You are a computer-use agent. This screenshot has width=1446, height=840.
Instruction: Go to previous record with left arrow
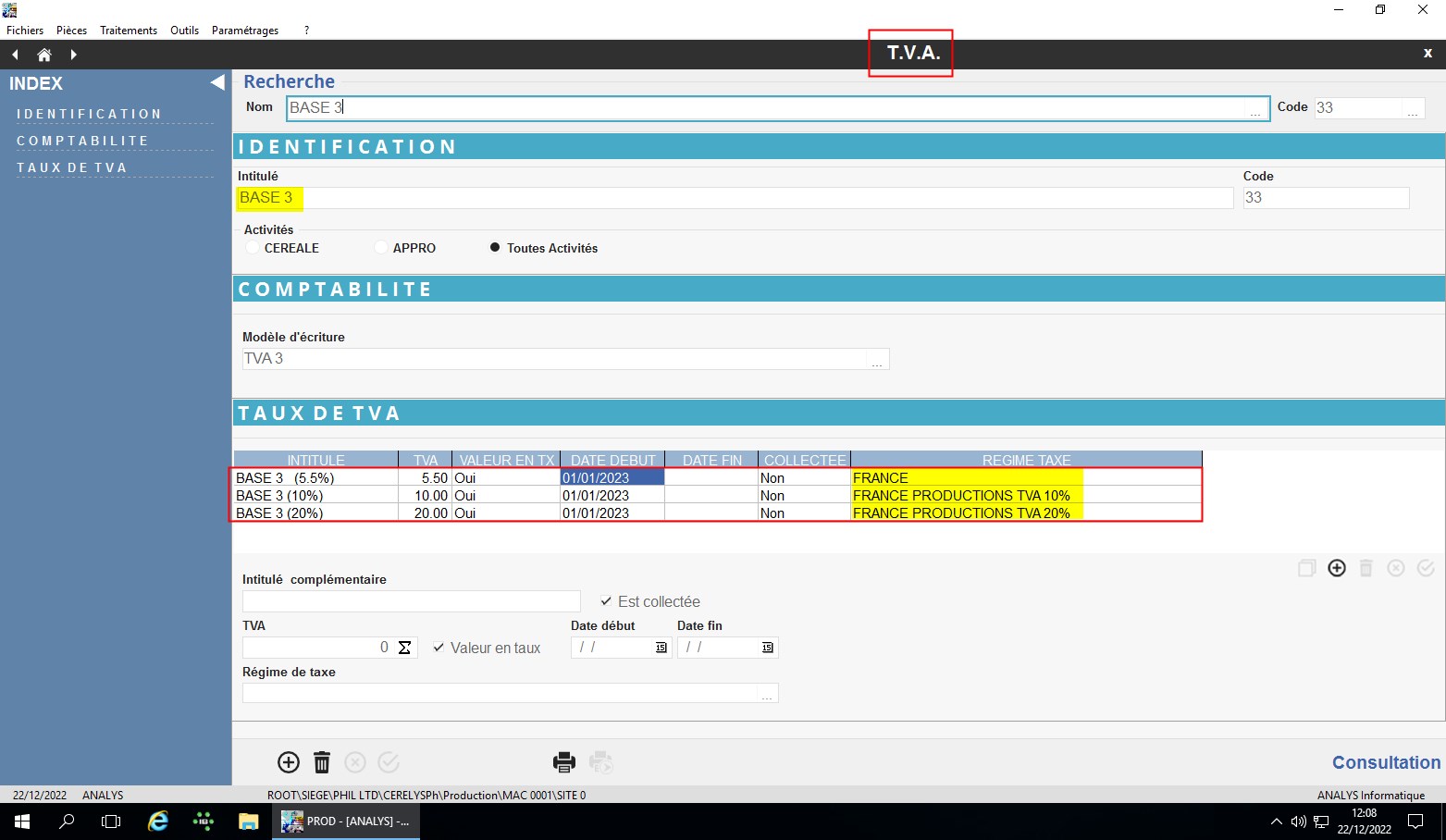(15, 55)
